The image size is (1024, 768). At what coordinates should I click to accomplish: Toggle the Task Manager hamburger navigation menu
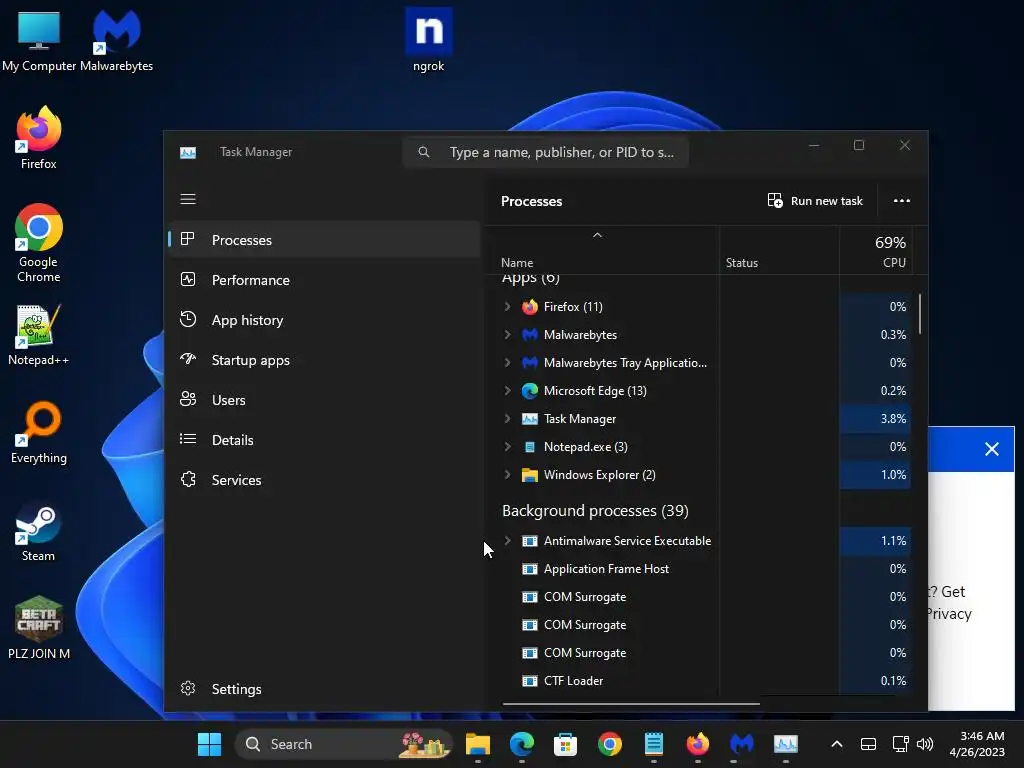tap(188, 199)
